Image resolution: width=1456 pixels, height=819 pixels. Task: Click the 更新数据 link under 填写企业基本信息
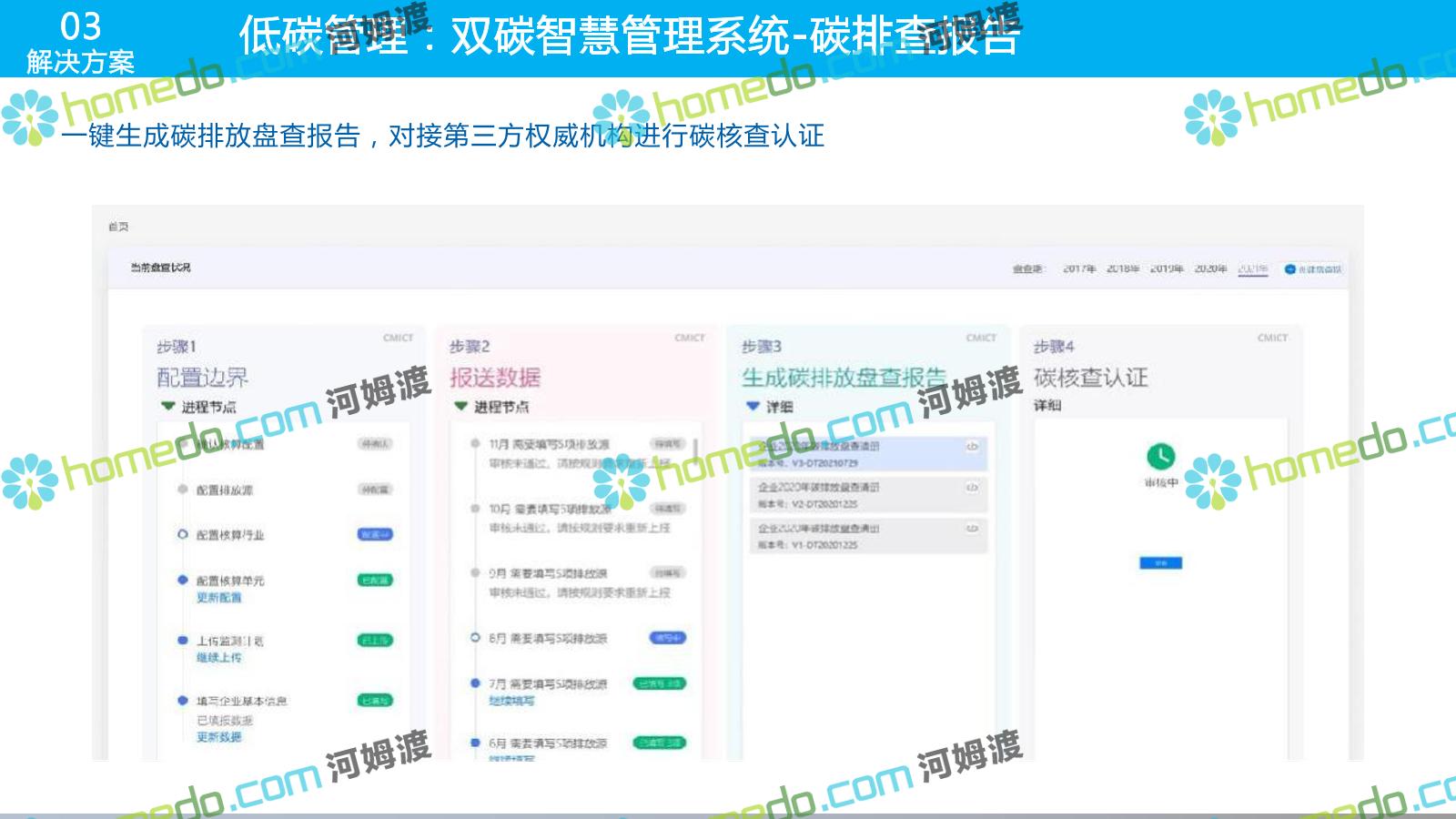[219, 737]
